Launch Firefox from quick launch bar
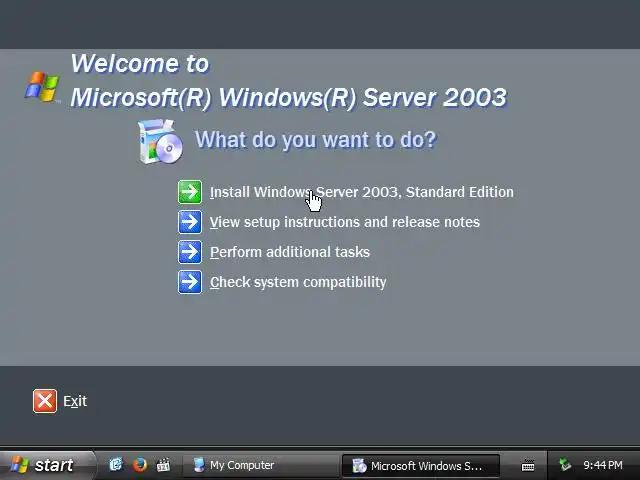640x480 pixels. coord(140,464)
